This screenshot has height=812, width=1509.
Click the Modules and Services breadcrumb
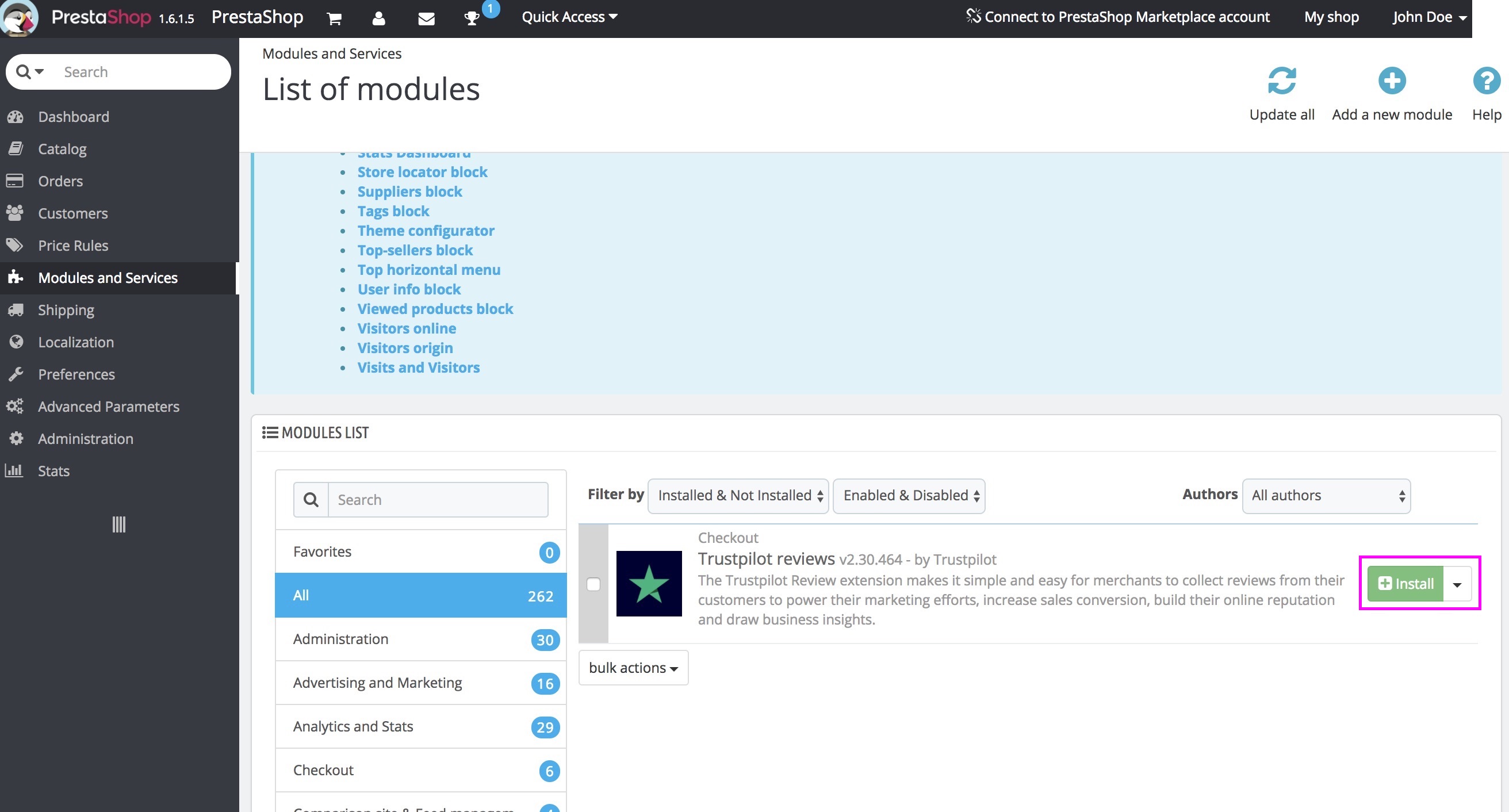click(x=332, y=54)
